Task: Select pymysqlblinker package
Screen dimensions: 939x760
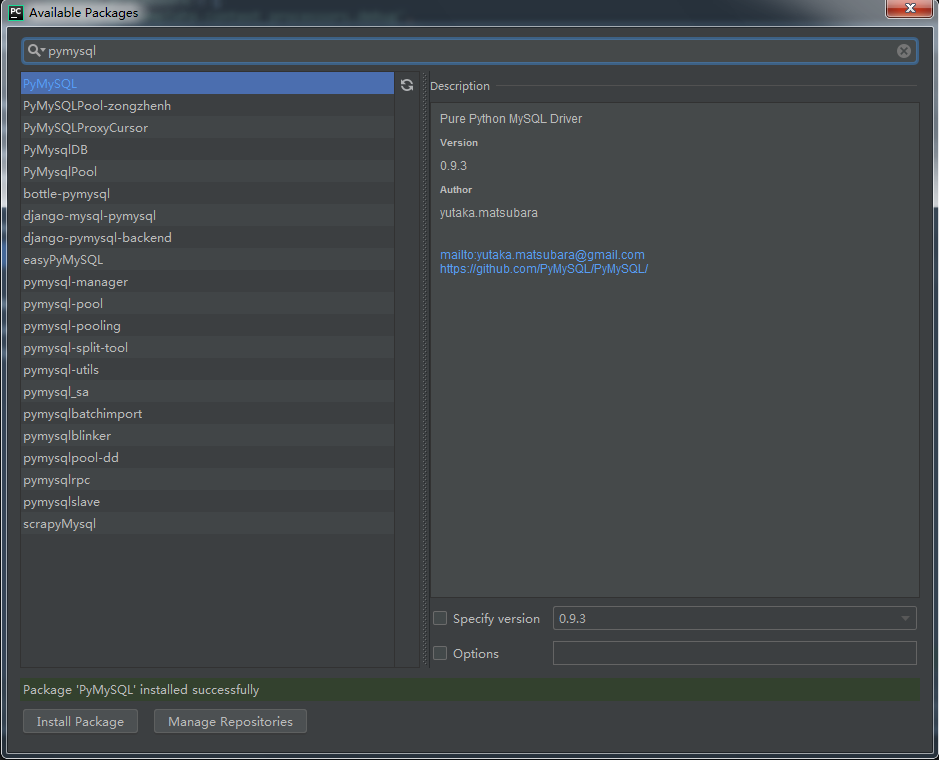Action: pyautogui.click(x=207, y=435)
